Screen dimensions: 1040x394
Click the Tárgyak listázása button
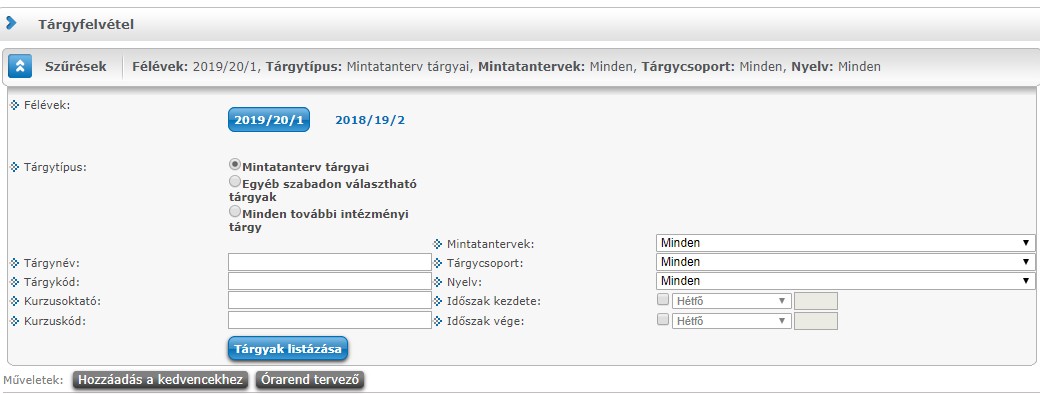point(287,349)
